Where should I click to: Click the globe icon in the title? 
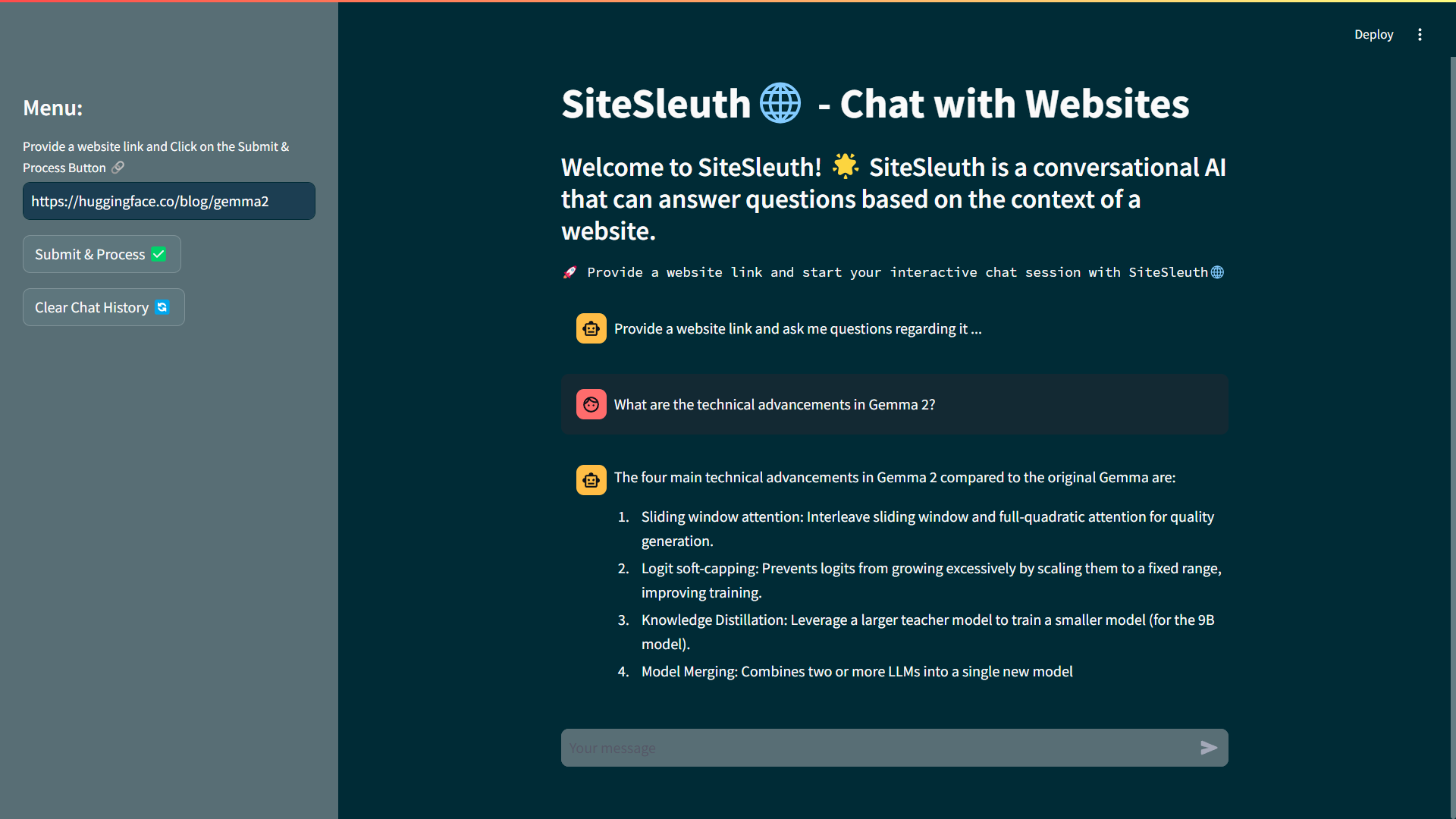(x=780, y=103)
